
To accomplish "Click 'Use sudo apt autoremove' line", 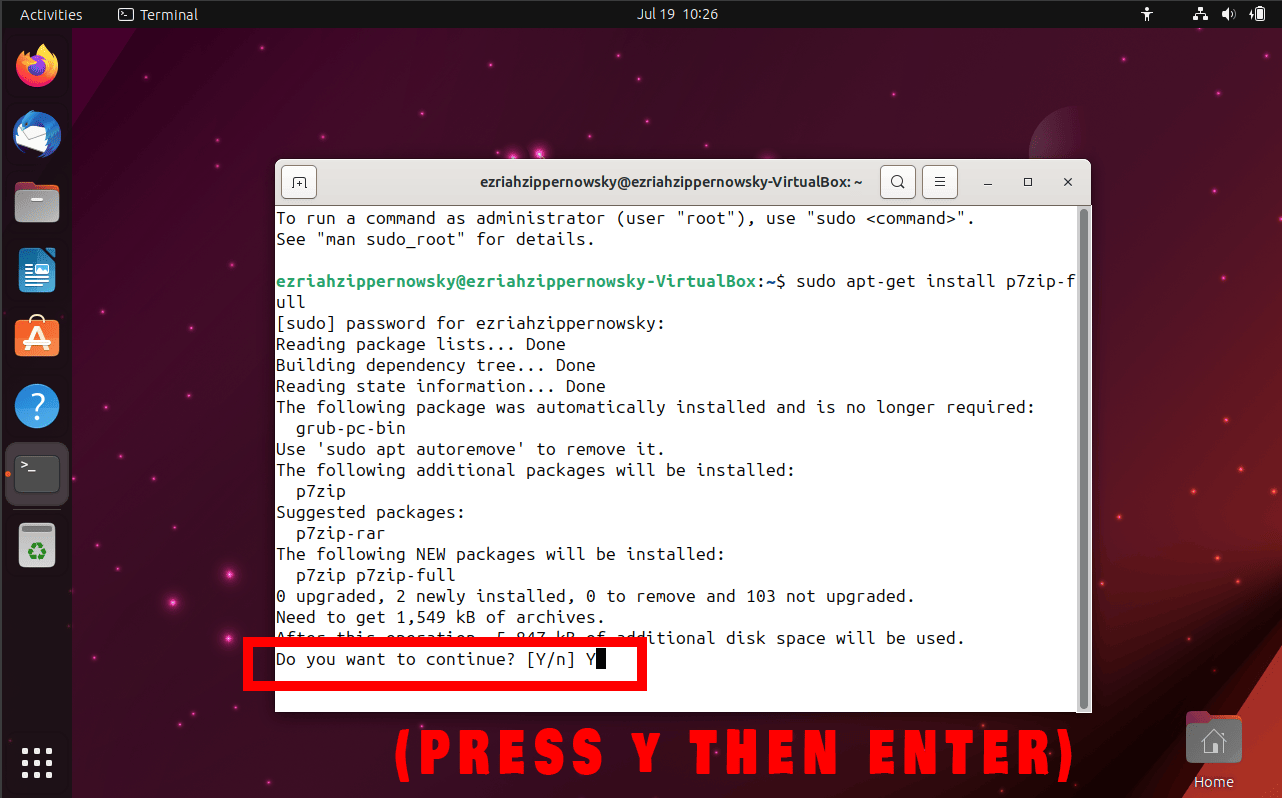I will [470, 449].
